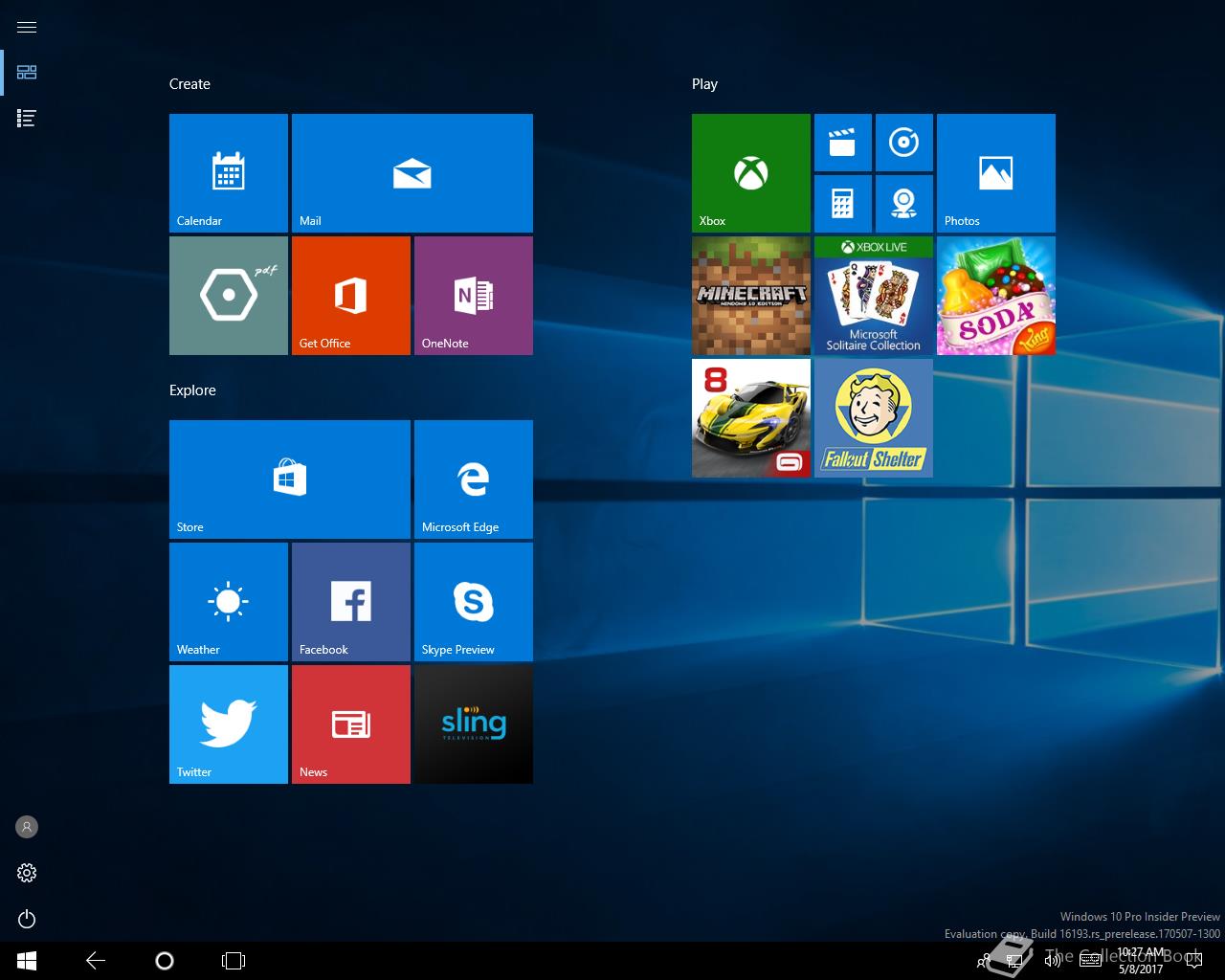Launch Microsoft Edge tile

coord(474,479)
